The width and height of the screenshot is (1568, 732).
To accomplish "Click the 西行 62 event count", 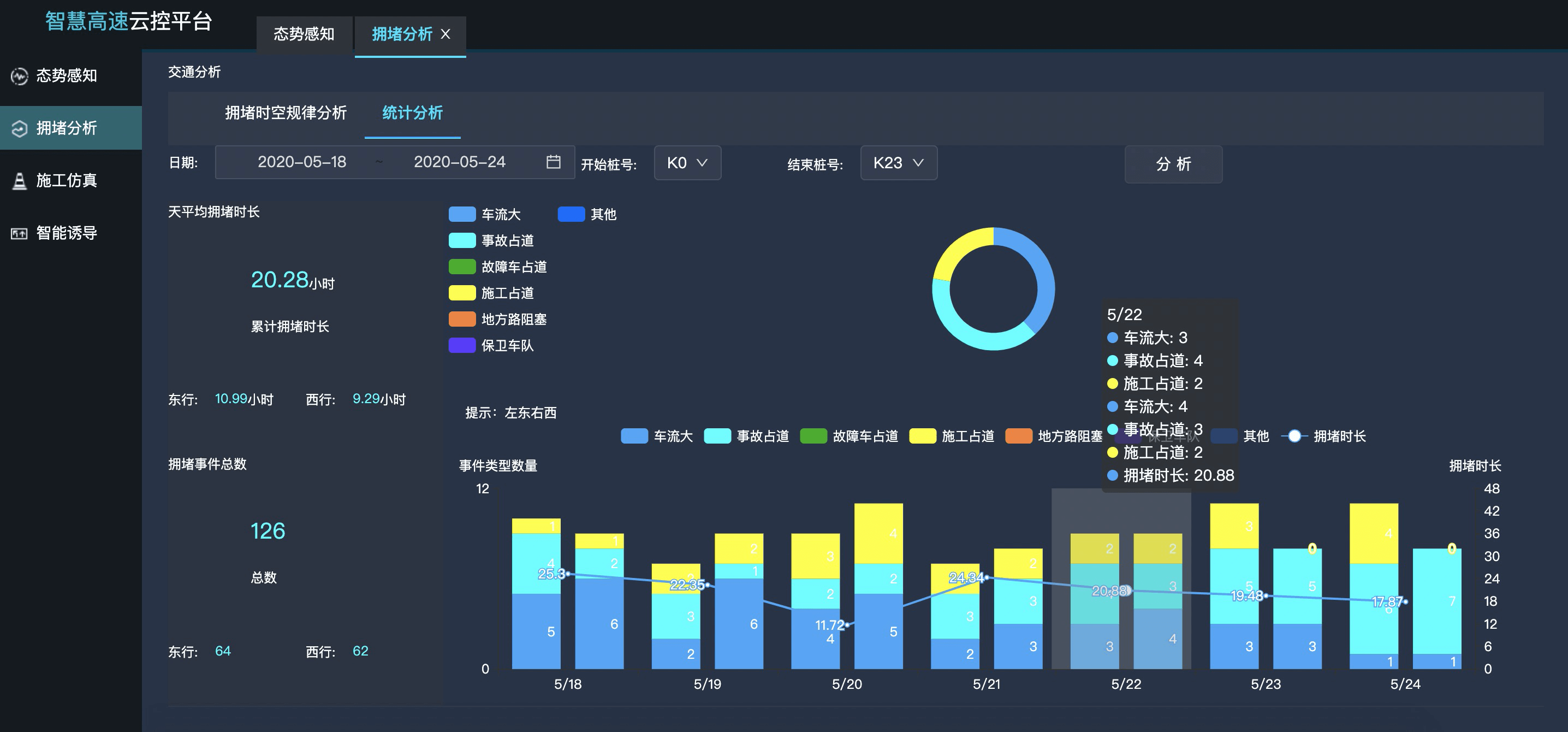I will pyautogui.click(x=360, y=651).
